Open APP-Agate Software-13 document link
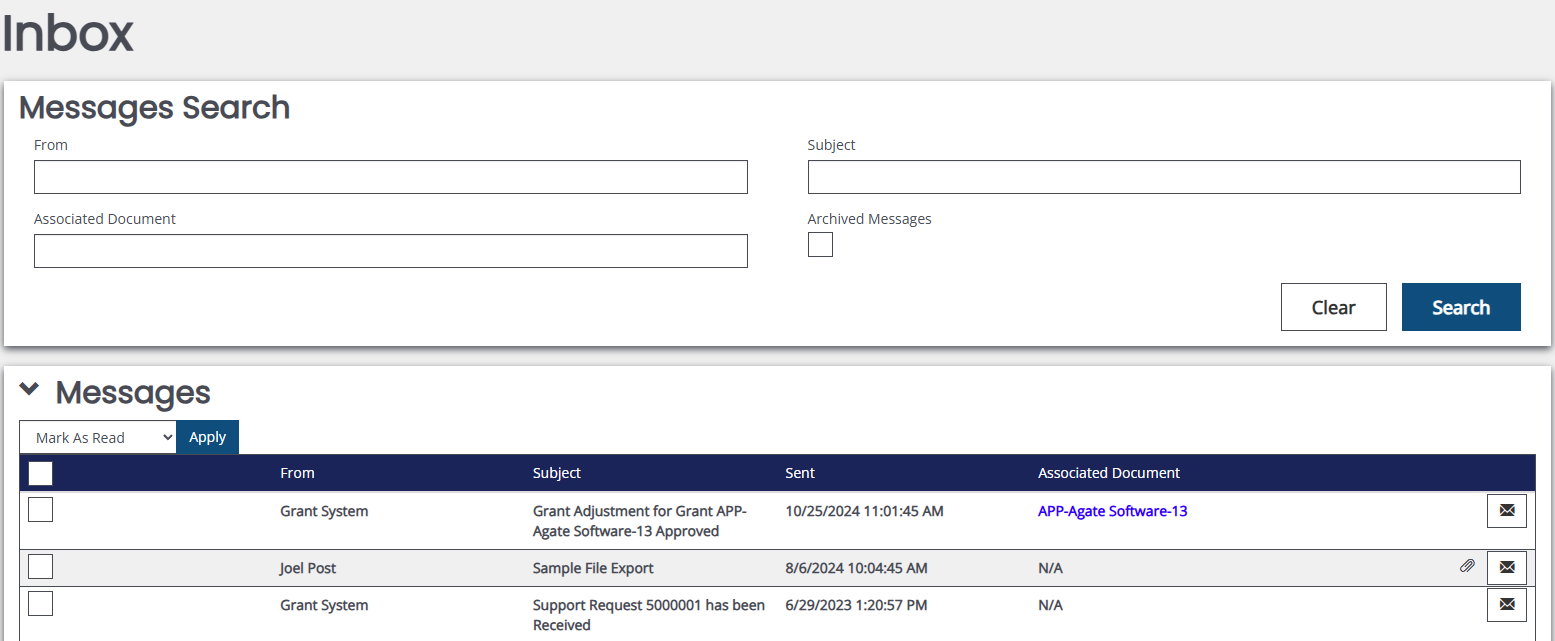This screenshot has height=641, width=1555. (x=1112, y=511)
